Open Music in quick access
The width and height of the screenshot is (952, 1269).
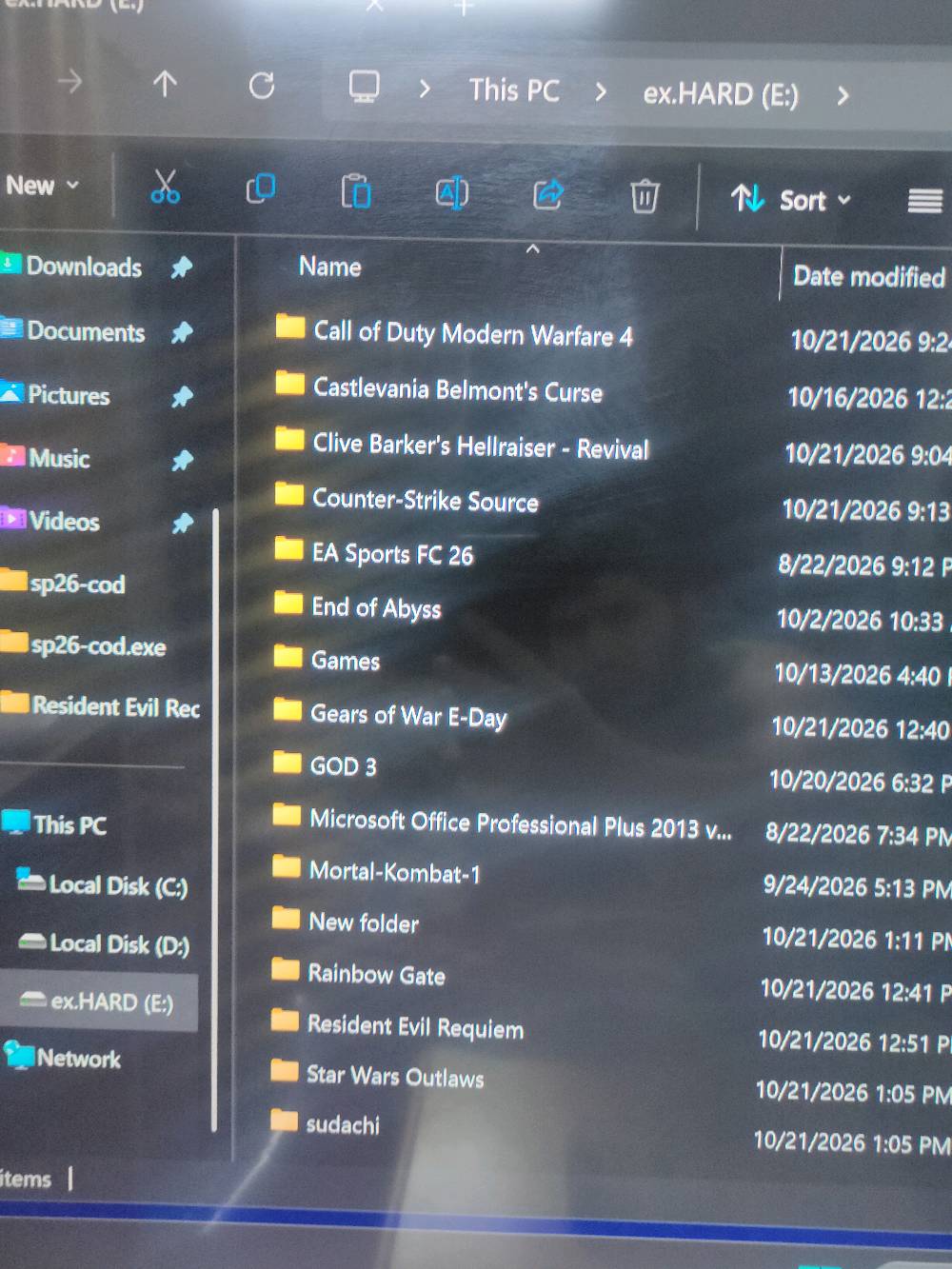[47, 458]
